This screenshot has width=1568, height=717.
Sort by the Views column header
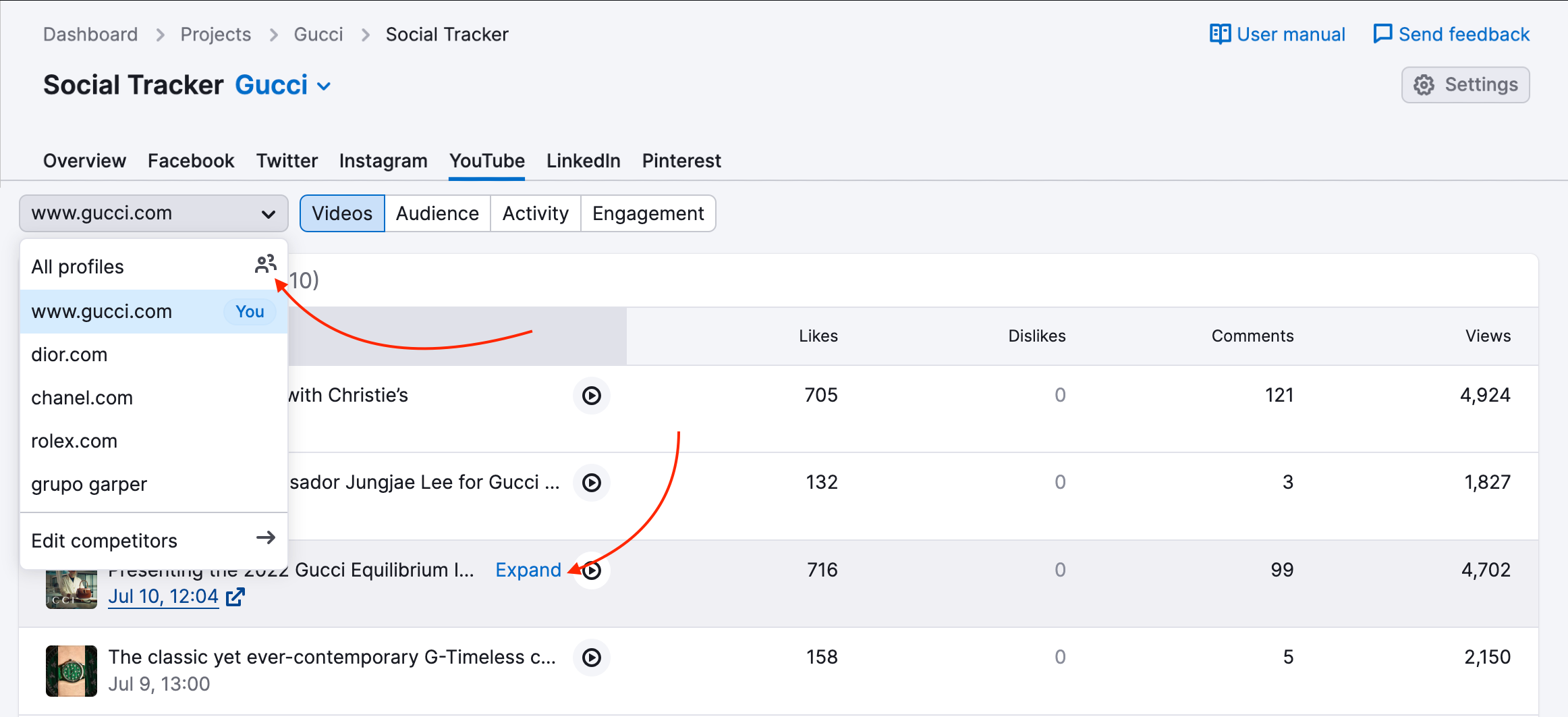[1488, 336]
